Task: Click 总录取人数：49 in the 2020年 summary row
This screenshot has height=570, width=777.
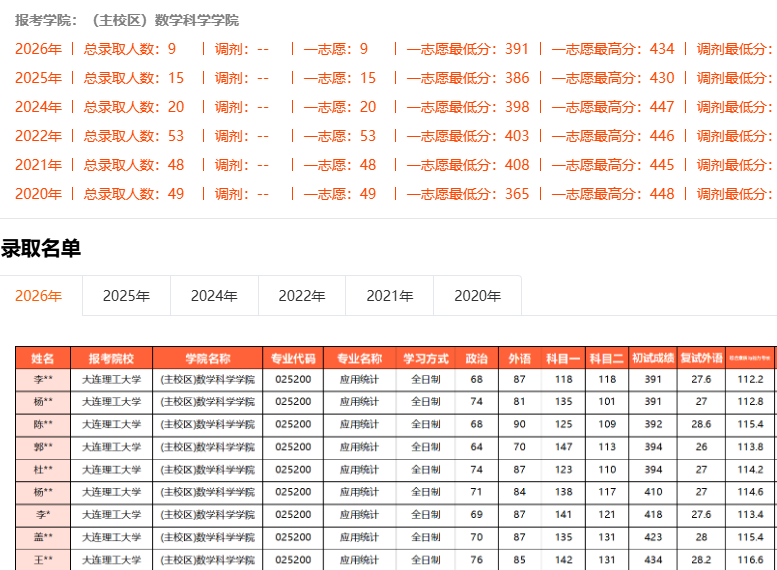Action: pos(134,193)
